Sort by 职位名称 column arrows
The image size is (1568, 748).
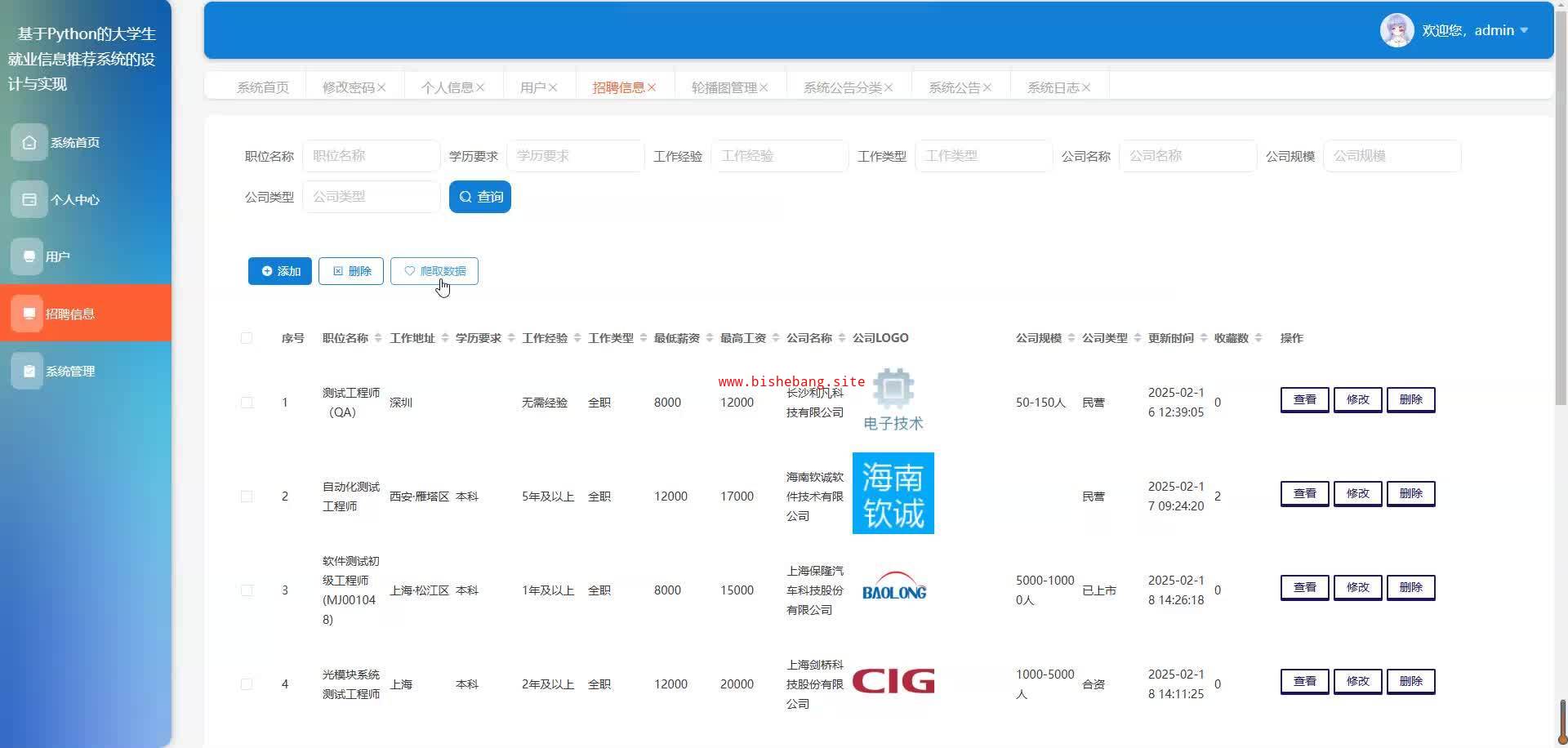377,338
